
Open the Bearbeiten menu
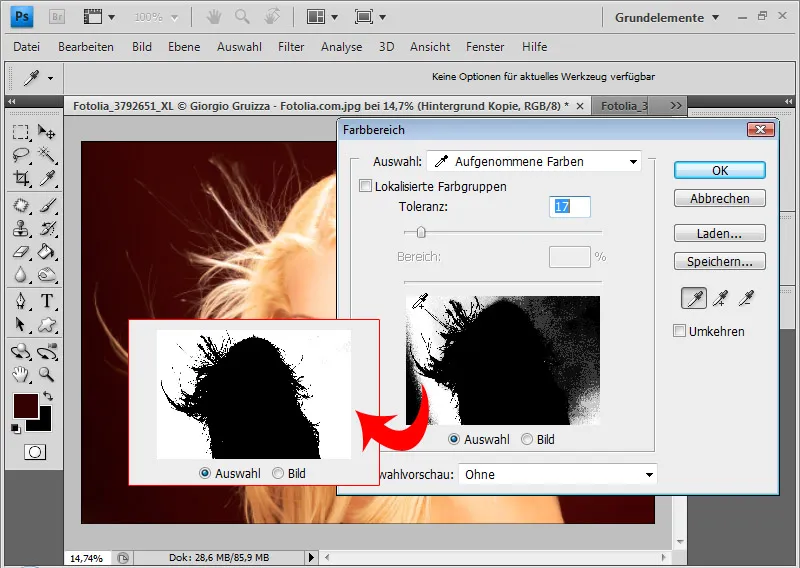(x=86, y=47)
